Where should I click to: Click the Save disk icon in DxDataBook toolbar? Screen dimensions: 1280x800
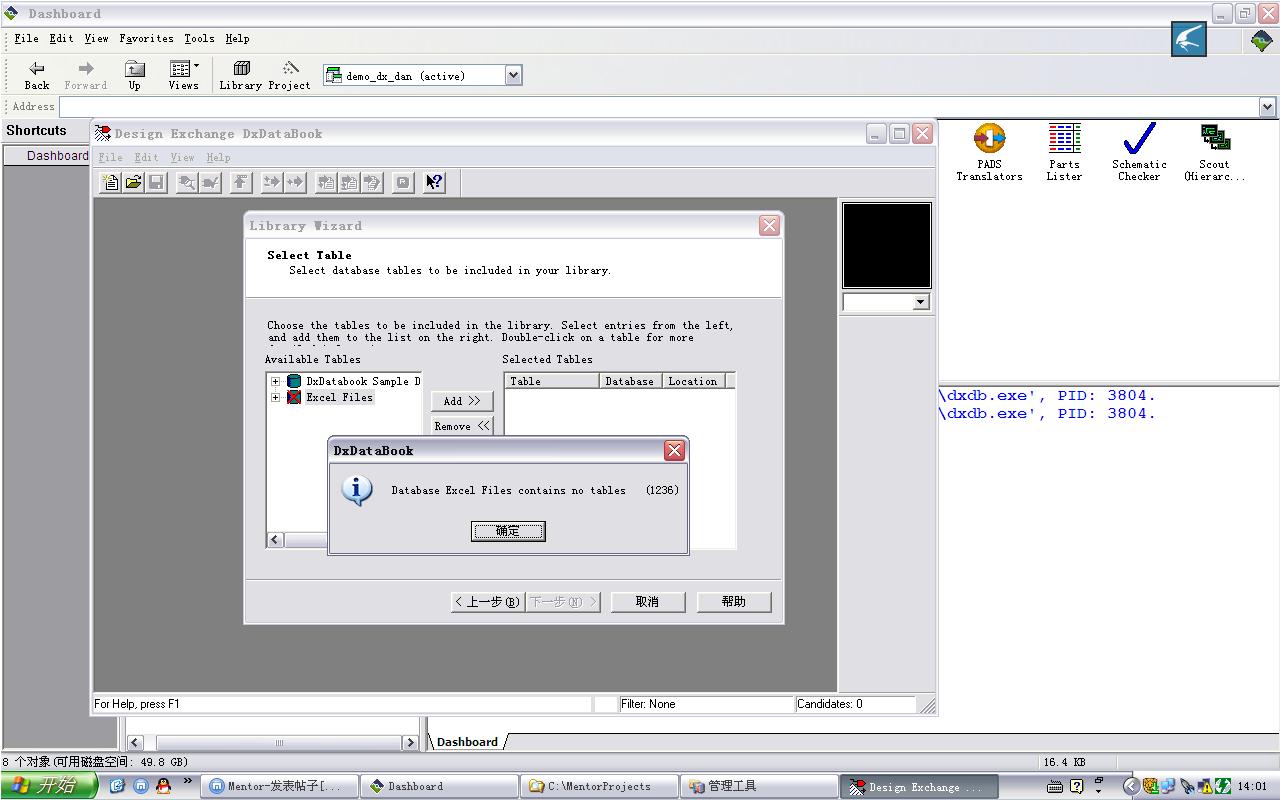tap(156, 182)
